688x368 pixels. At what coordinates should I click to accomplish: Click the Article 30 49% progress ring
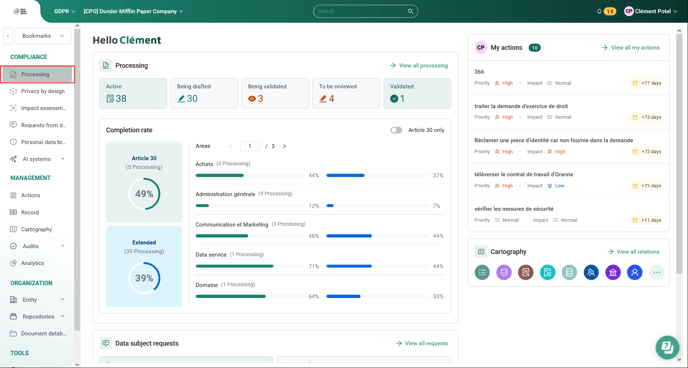tap(144, 194)
